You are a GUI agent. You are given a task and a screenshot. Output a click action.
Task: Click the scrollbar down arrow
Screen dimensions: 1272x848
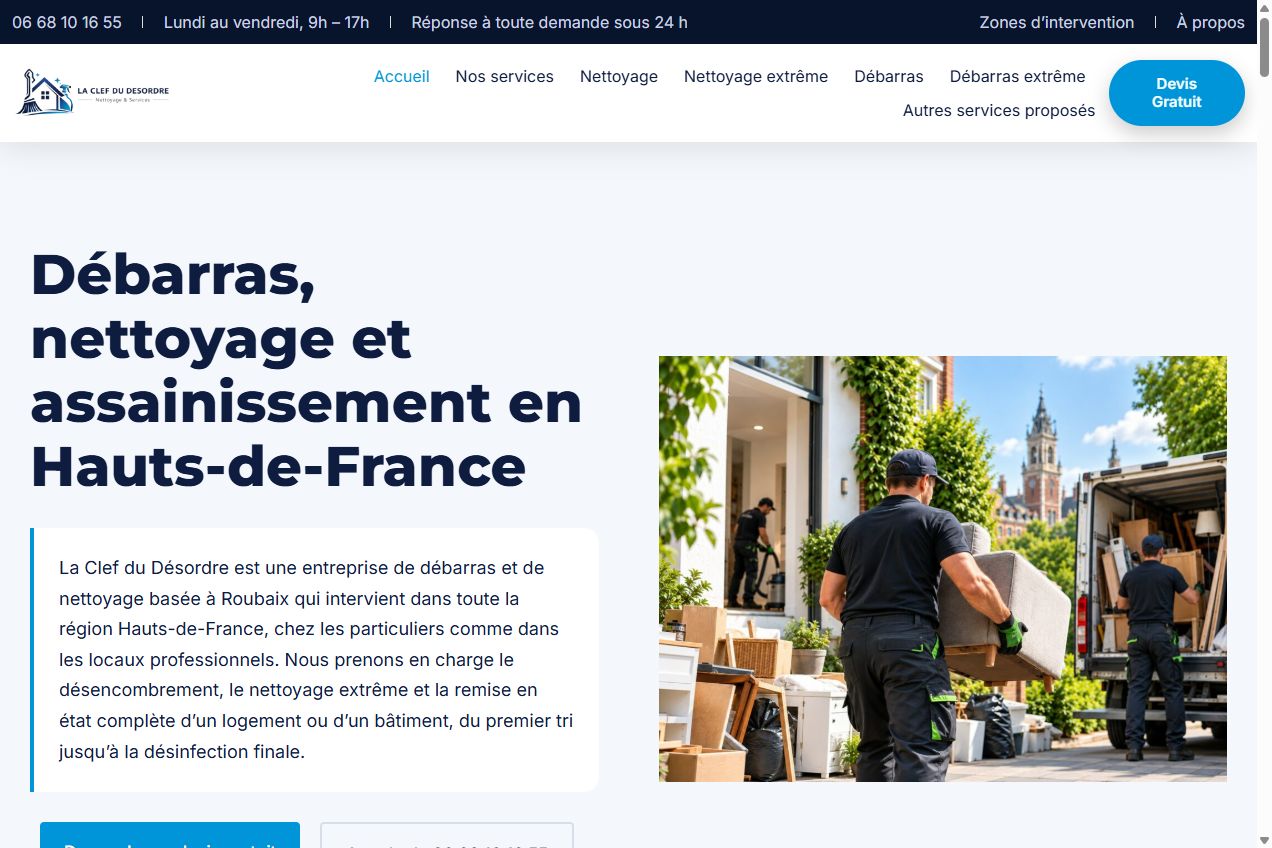coord(1264,838)
